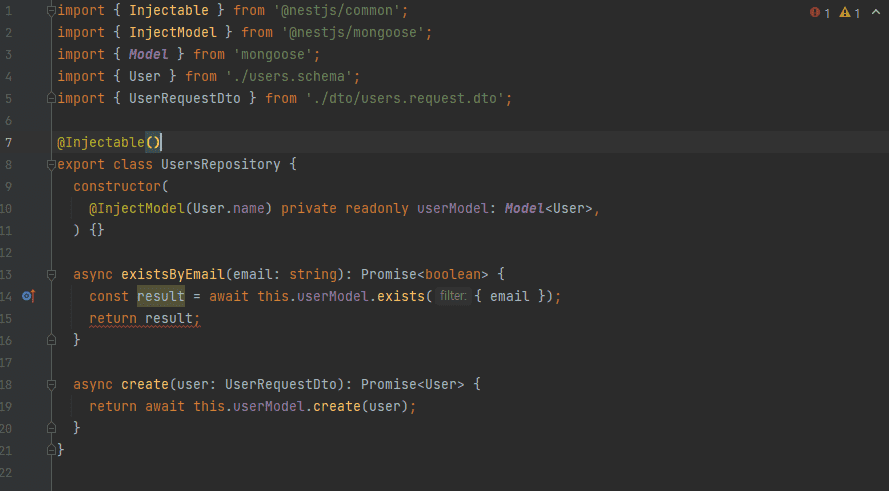Click './dto/users.request.dto' import path
This screenshot has width=889, height=491.
pos(405,99)
